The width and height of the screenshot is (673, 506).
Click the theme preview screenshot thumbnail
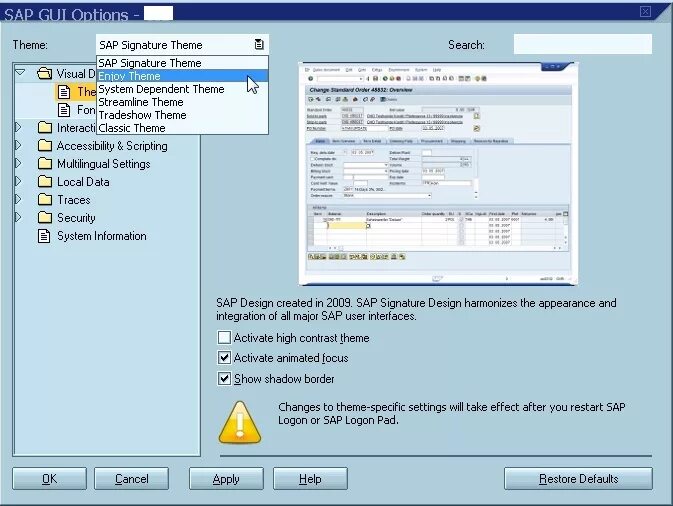point(438,173)
